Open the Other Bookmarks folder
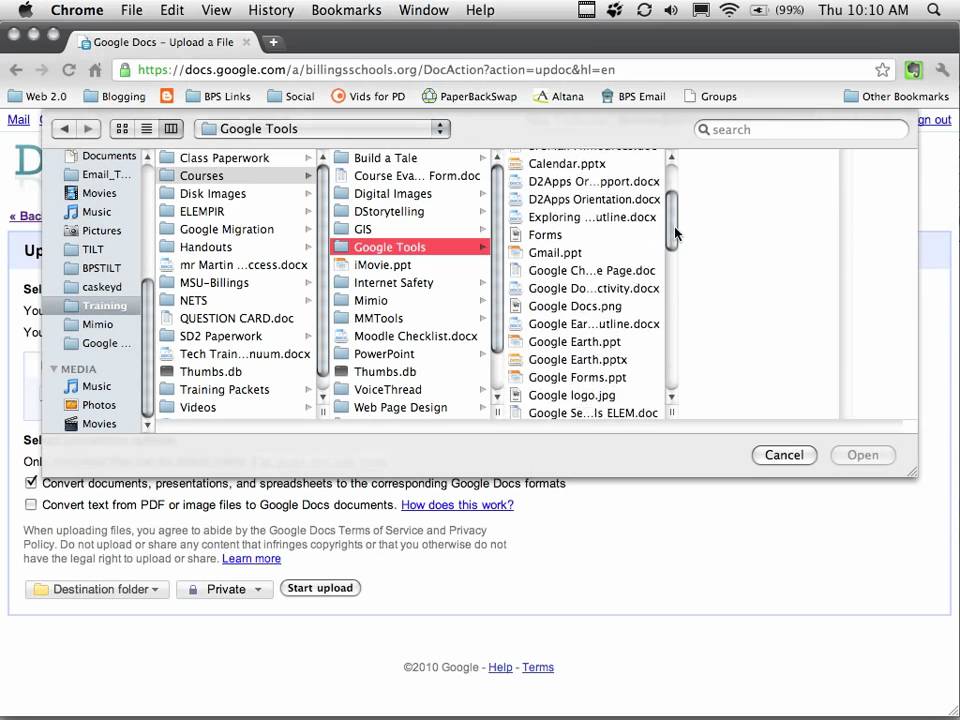The height and width of the screenshot is (720, 960). point(896,96)
